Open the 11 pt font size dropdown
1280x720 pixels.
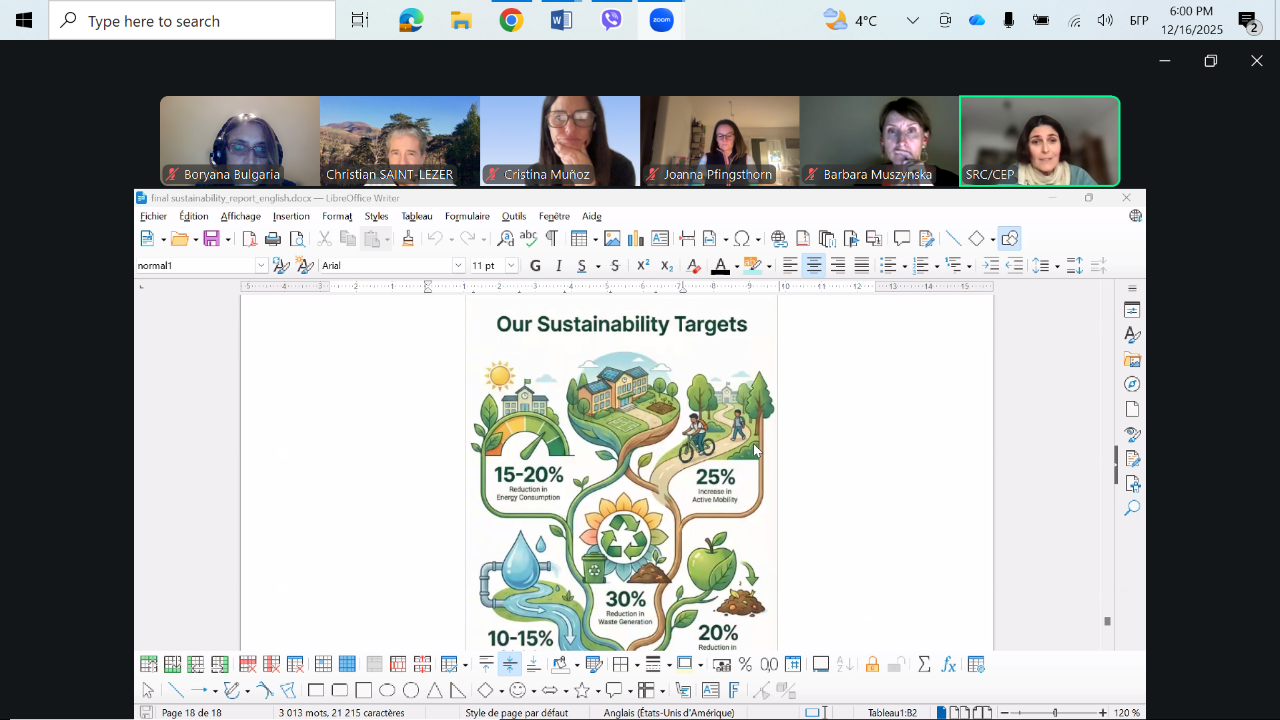coord(511,266)
